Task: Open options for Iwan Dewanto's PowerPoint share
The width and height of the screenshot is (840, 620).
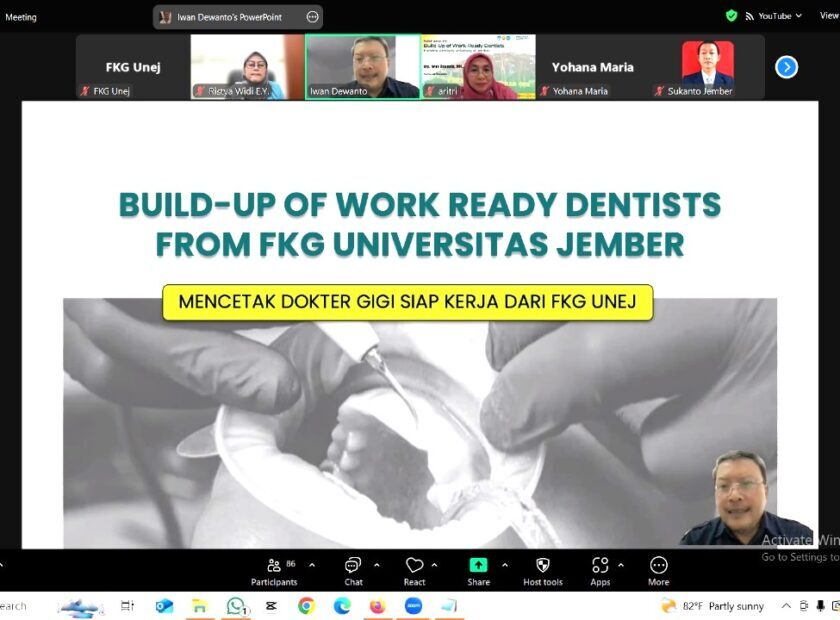Action: (x=312, y=17)
